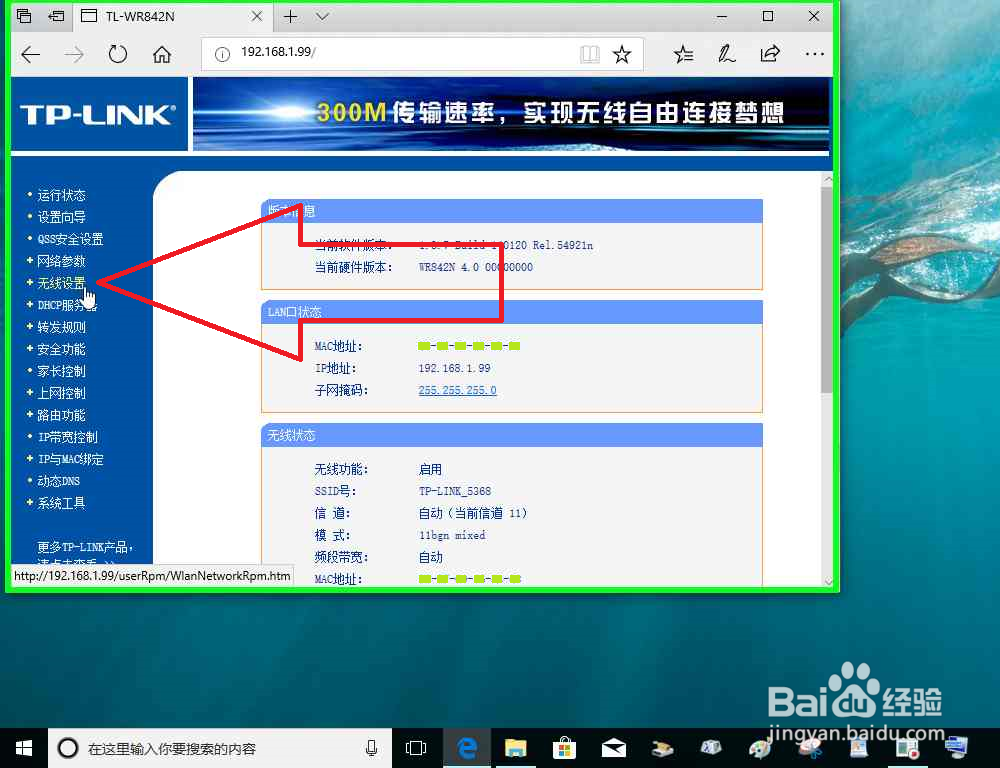Open 动态DNS in the sidebar
This screenshot has width=1000, height=768.
[59, 481]
